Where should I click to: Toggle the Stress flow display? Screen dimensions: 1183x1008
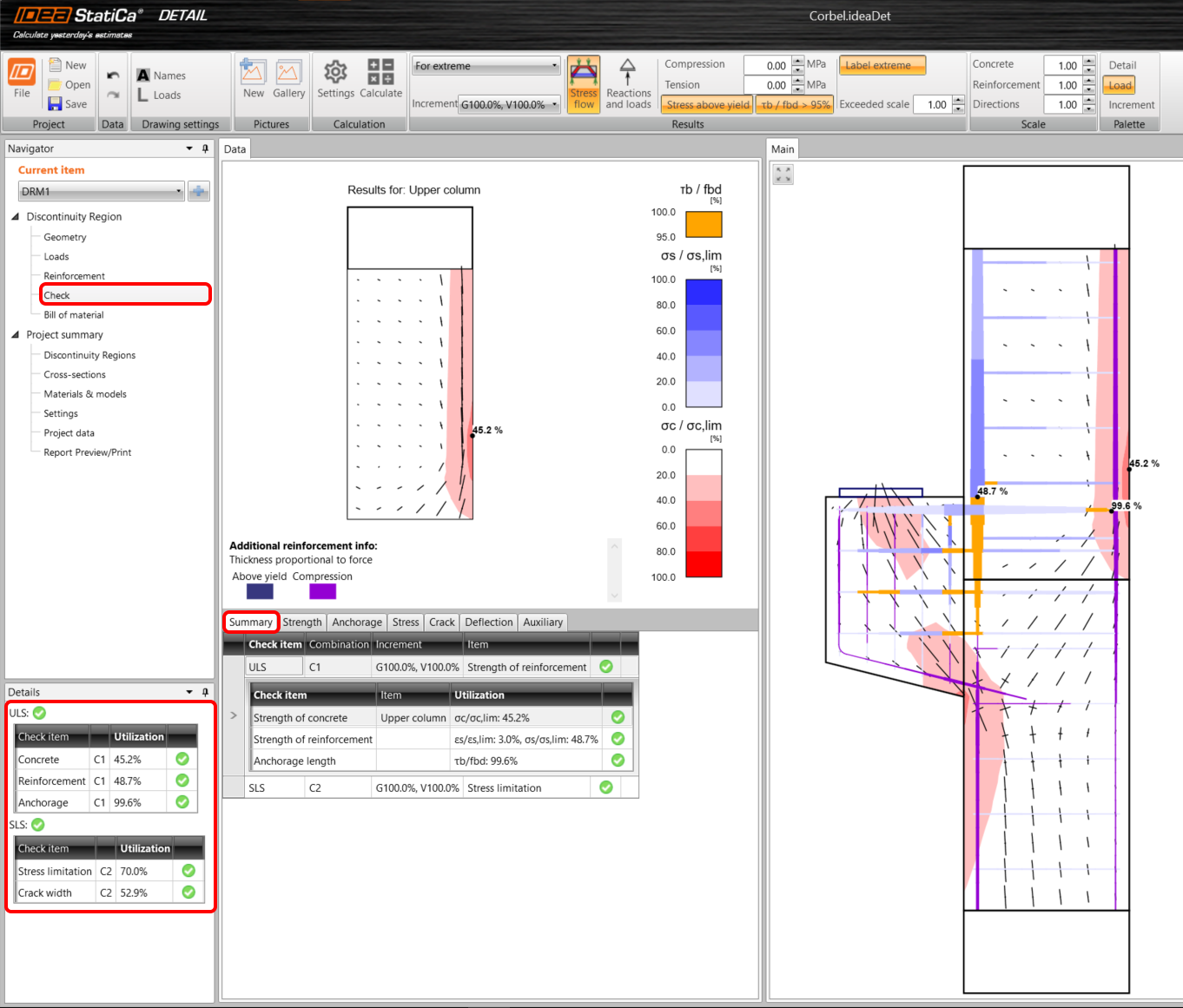583,82
